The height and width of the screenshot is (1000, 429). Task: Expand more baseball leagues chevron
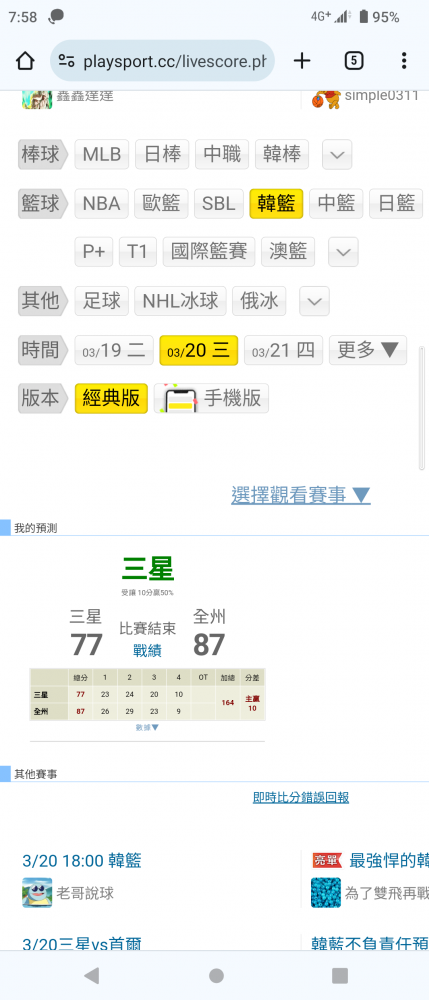tap(337, 154)
